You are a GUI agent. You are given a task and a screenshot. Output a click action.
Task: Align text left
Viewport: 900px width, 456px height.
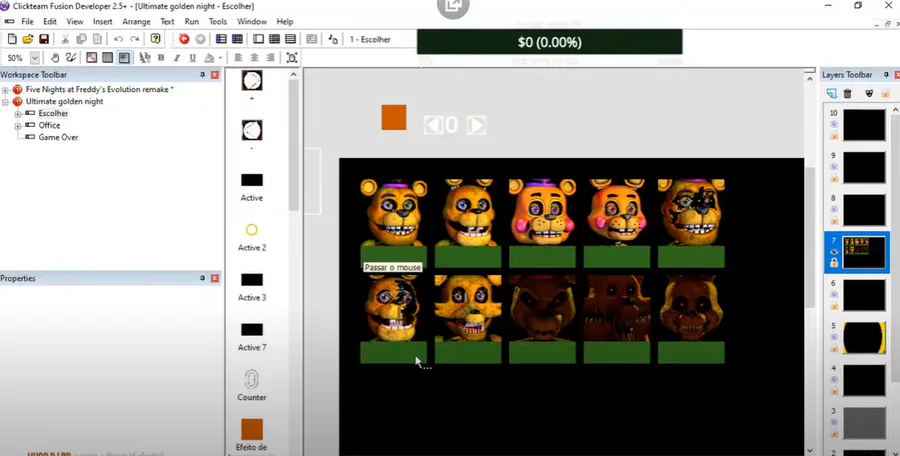[238, 57]
